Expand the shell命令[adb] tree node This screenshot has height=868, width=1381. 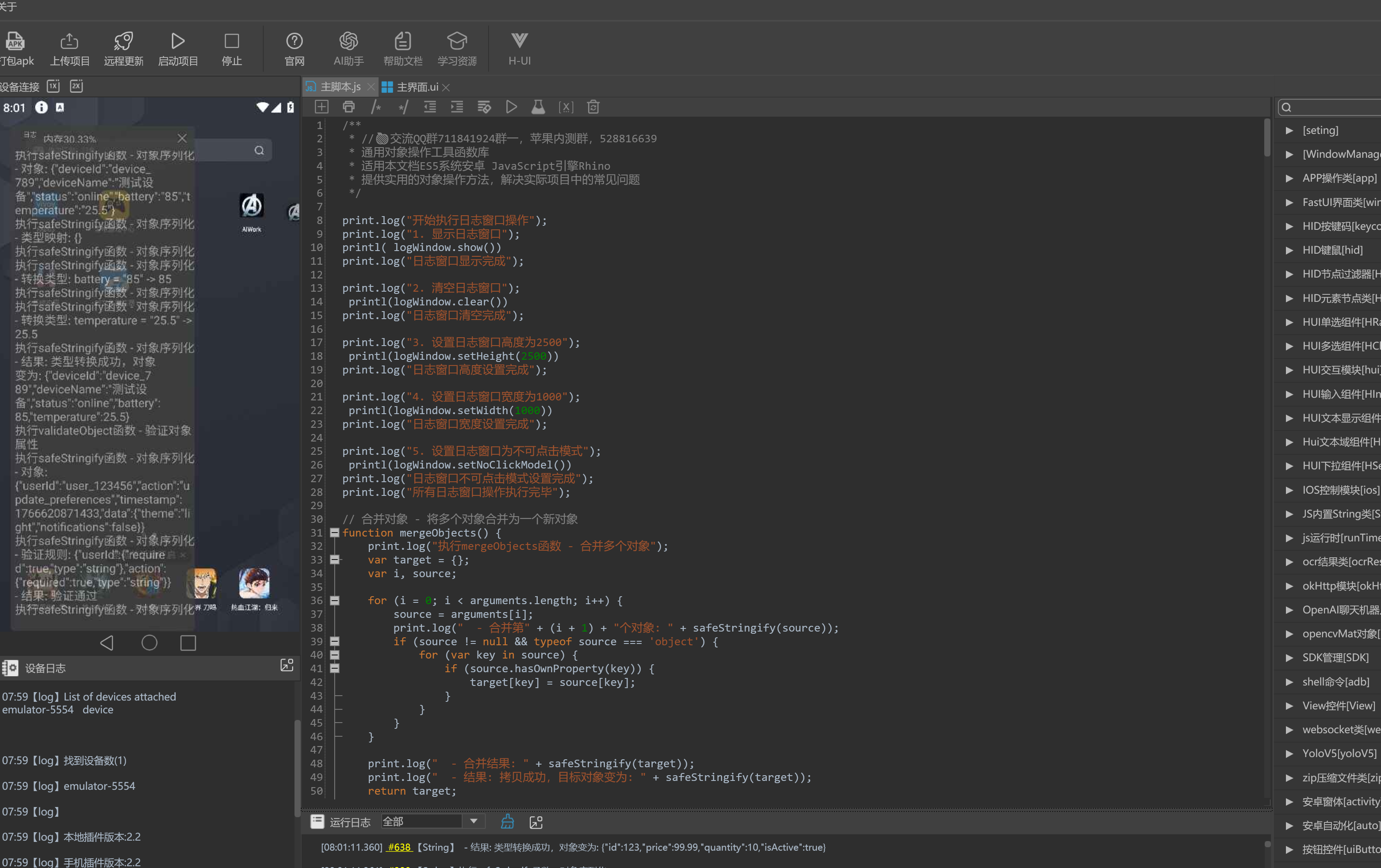(1289, 681)
